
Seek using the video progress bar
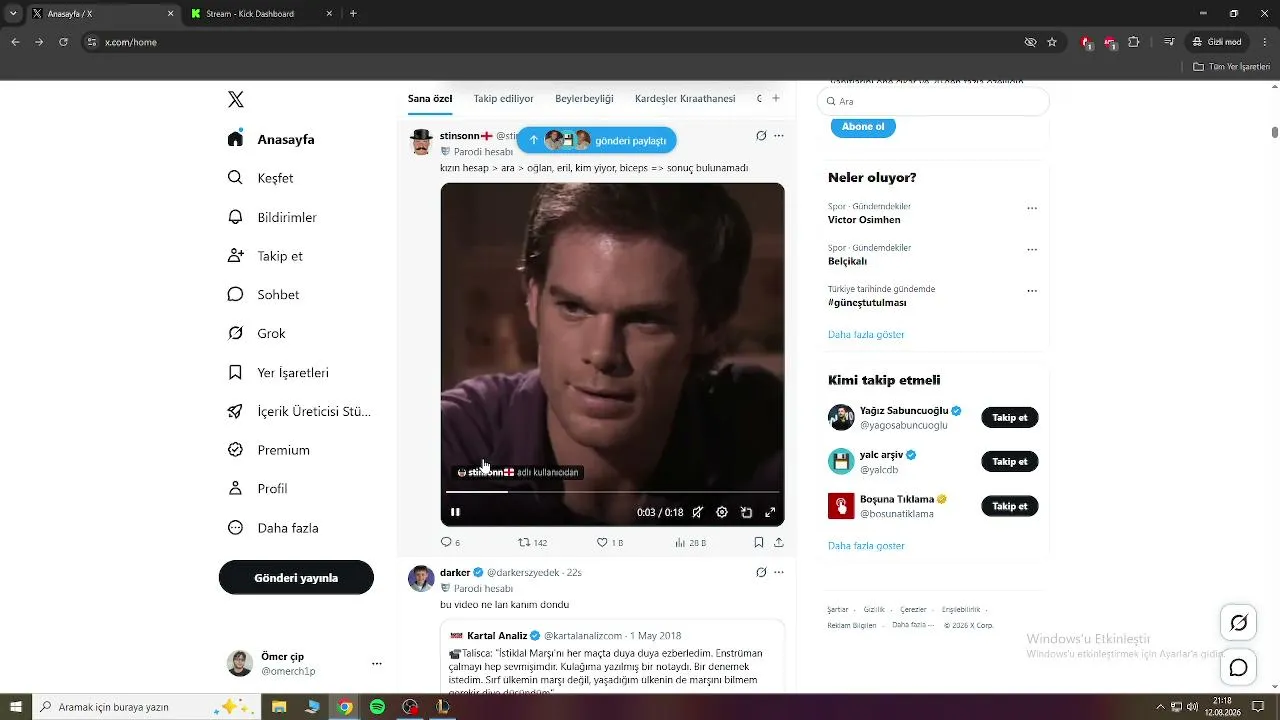612,492
